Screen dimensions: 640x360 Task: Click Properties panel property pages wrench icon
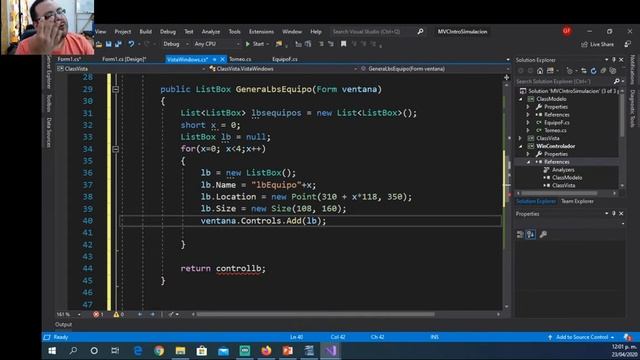[x=543, y=234]
